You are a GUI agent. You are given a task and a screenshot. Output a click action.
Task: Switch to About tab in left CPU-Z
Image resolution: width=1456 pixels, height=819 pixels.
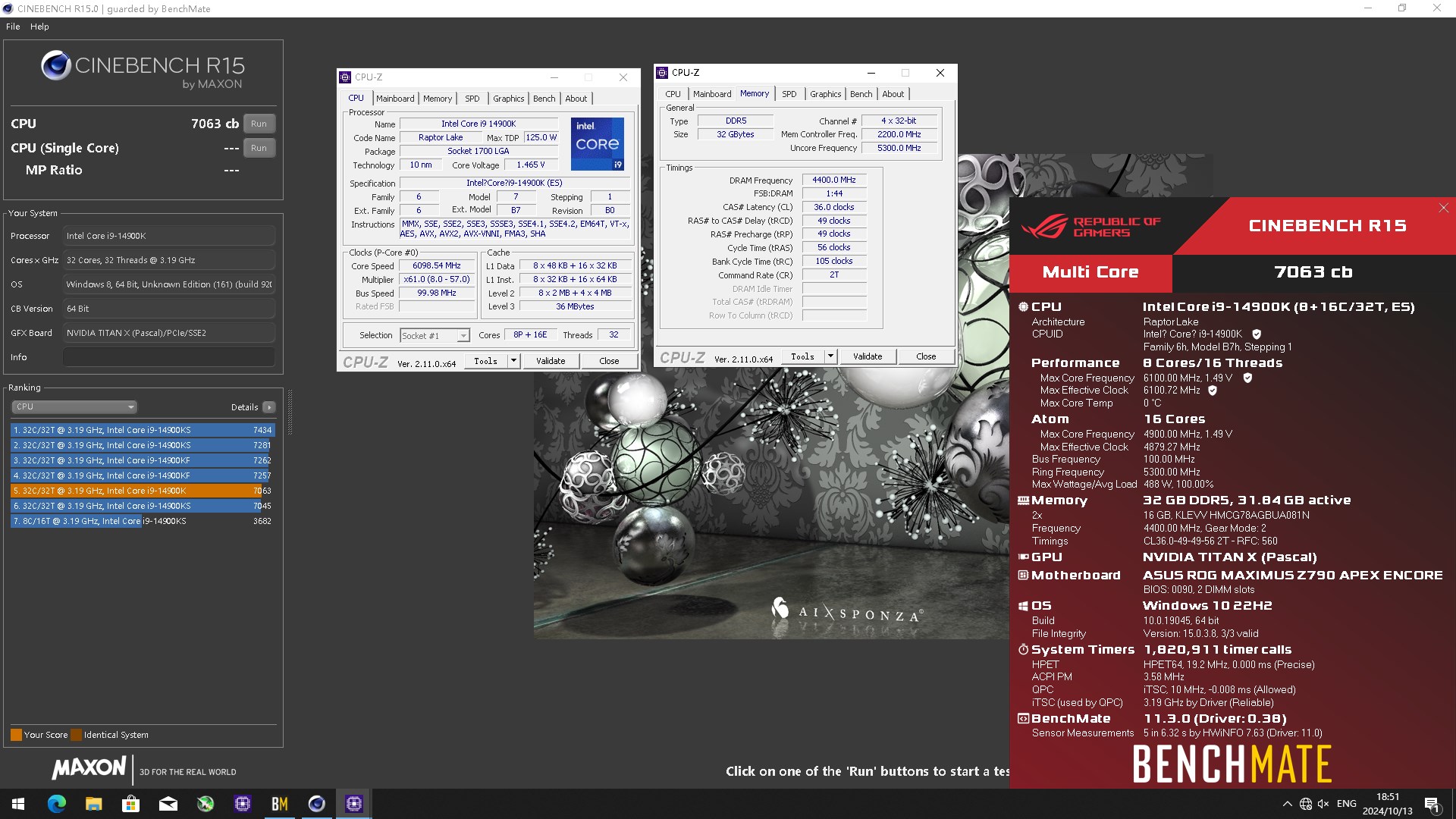[576, 99]
